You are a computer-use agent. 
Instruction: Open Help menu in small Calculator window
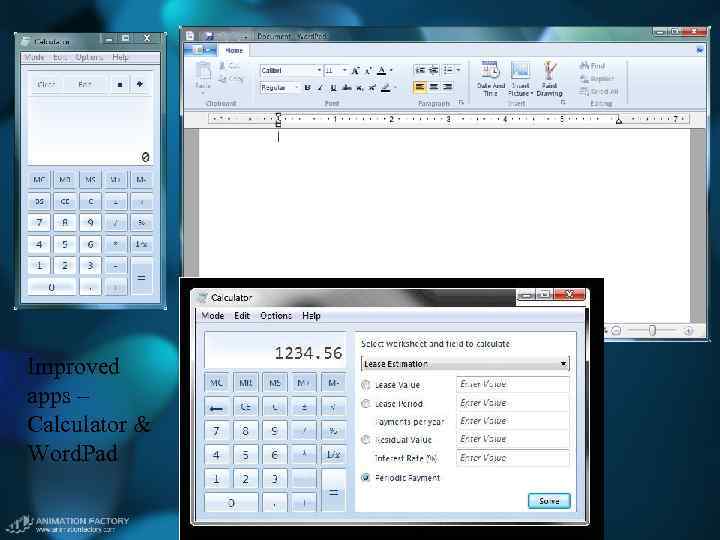(120, 57)
